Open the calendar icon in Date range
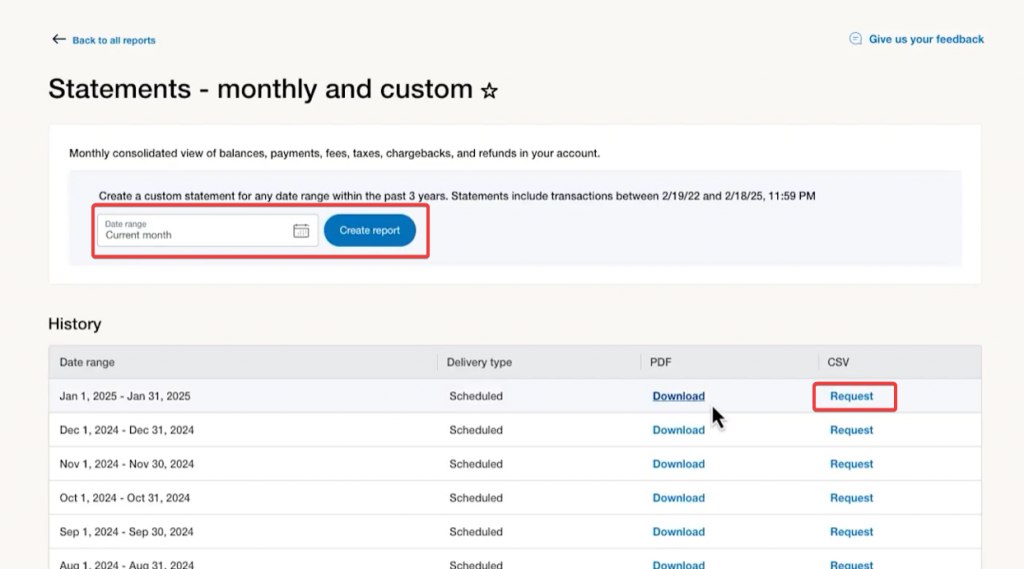1024x569 pixels. click(301, 231)
